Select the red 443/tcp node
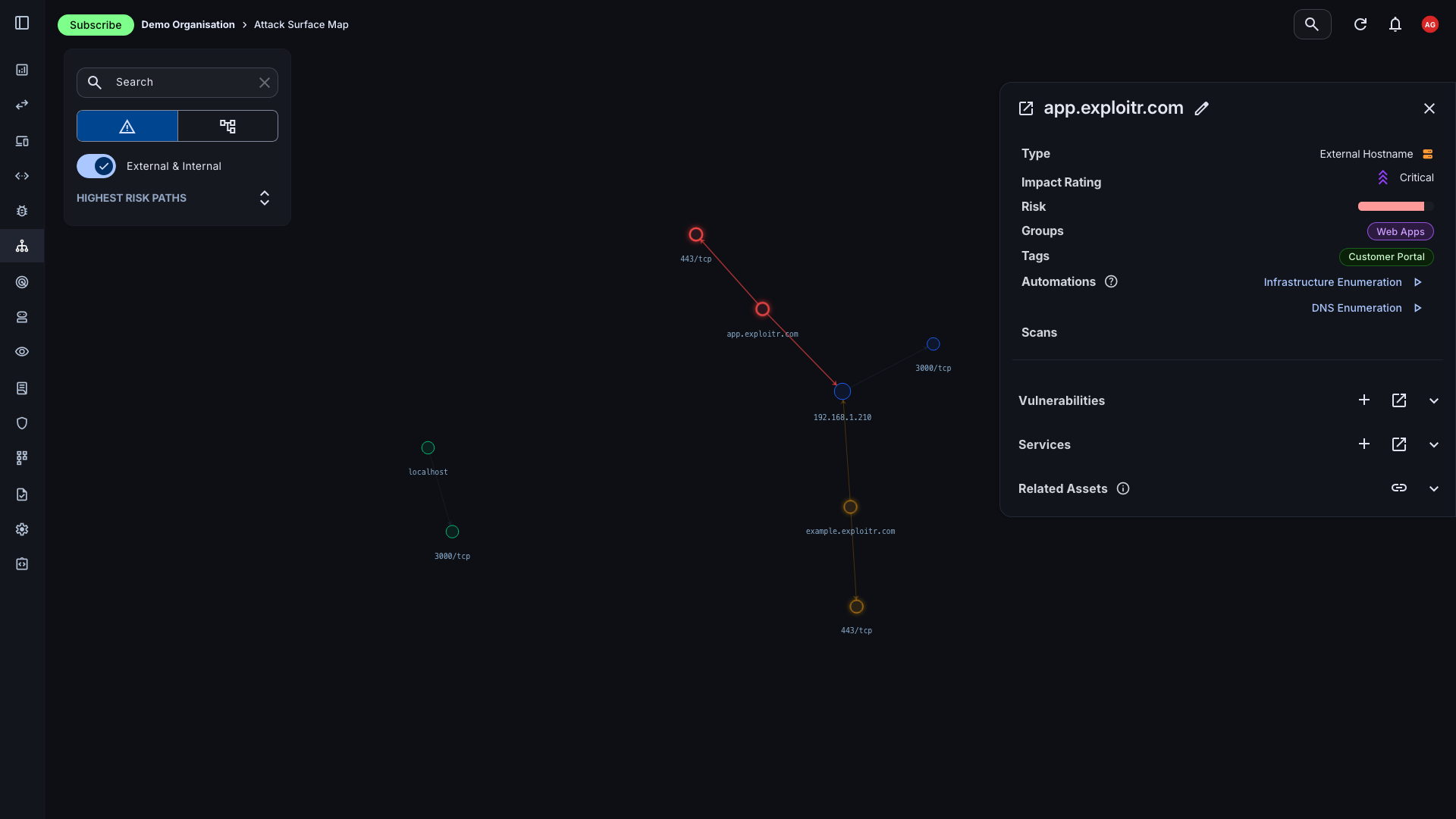The height and width of the screenshot is (819, 1456). pos(696,235)
